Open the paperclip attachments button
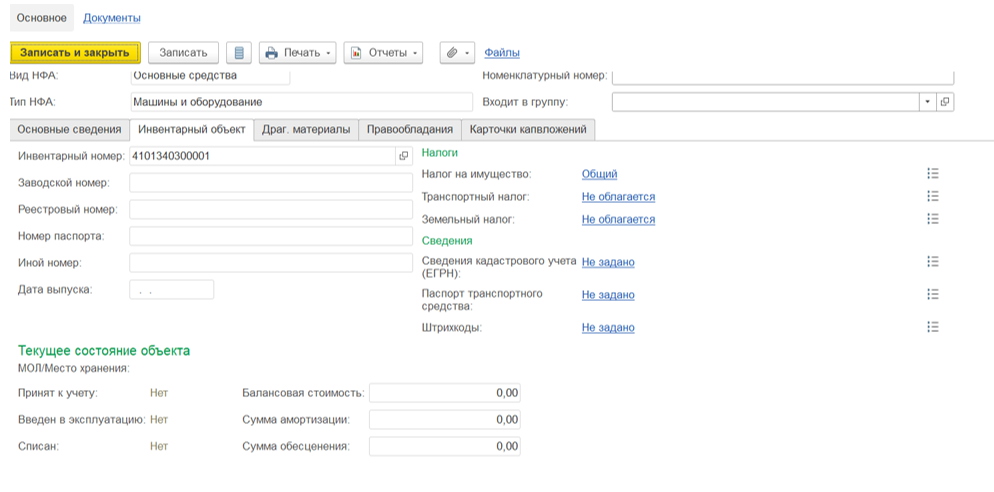 point(457,53)
